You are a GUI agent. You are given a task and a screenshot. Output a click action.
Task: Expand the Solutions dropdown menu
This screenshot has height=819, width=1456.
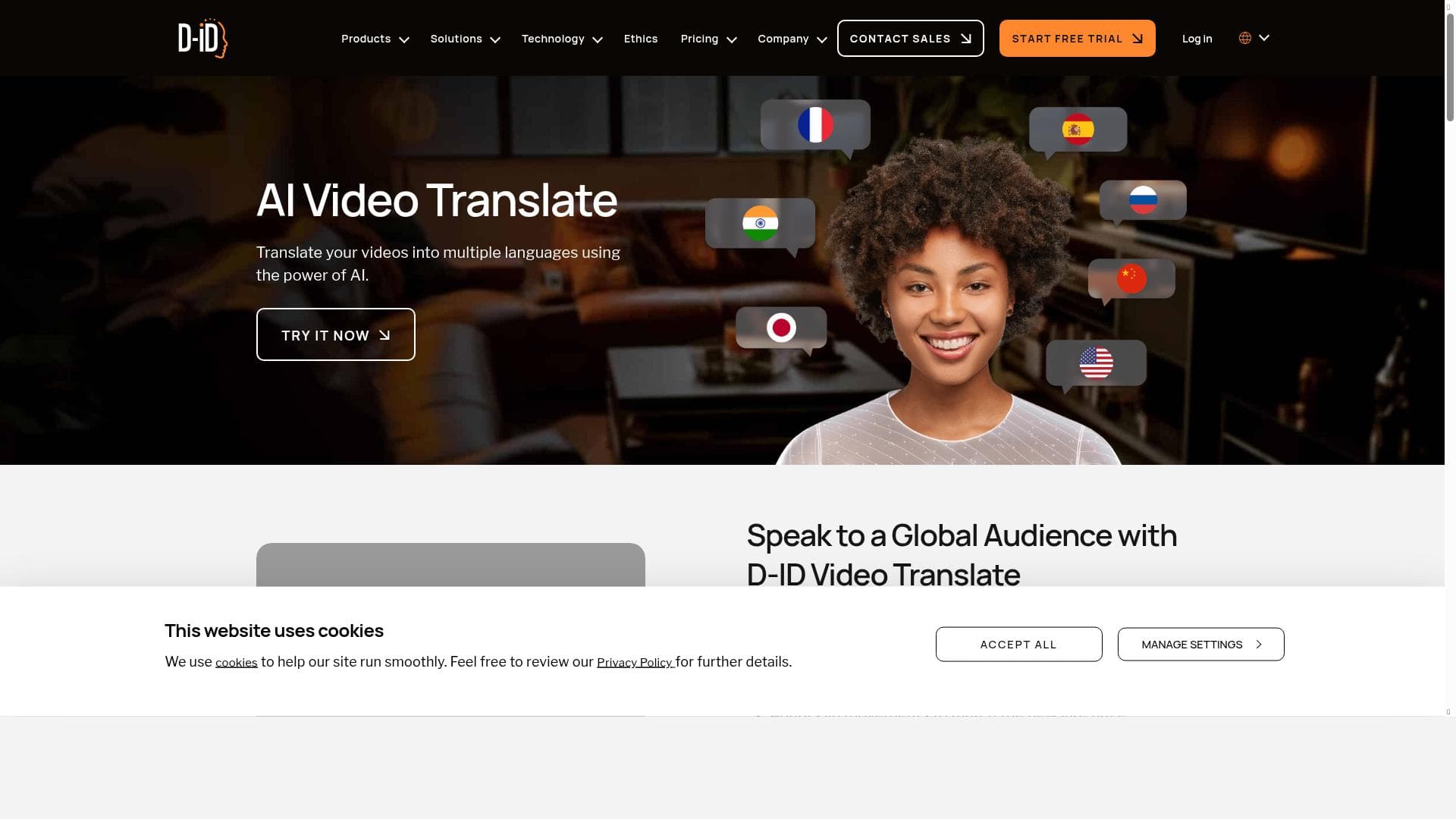point(465,39)
